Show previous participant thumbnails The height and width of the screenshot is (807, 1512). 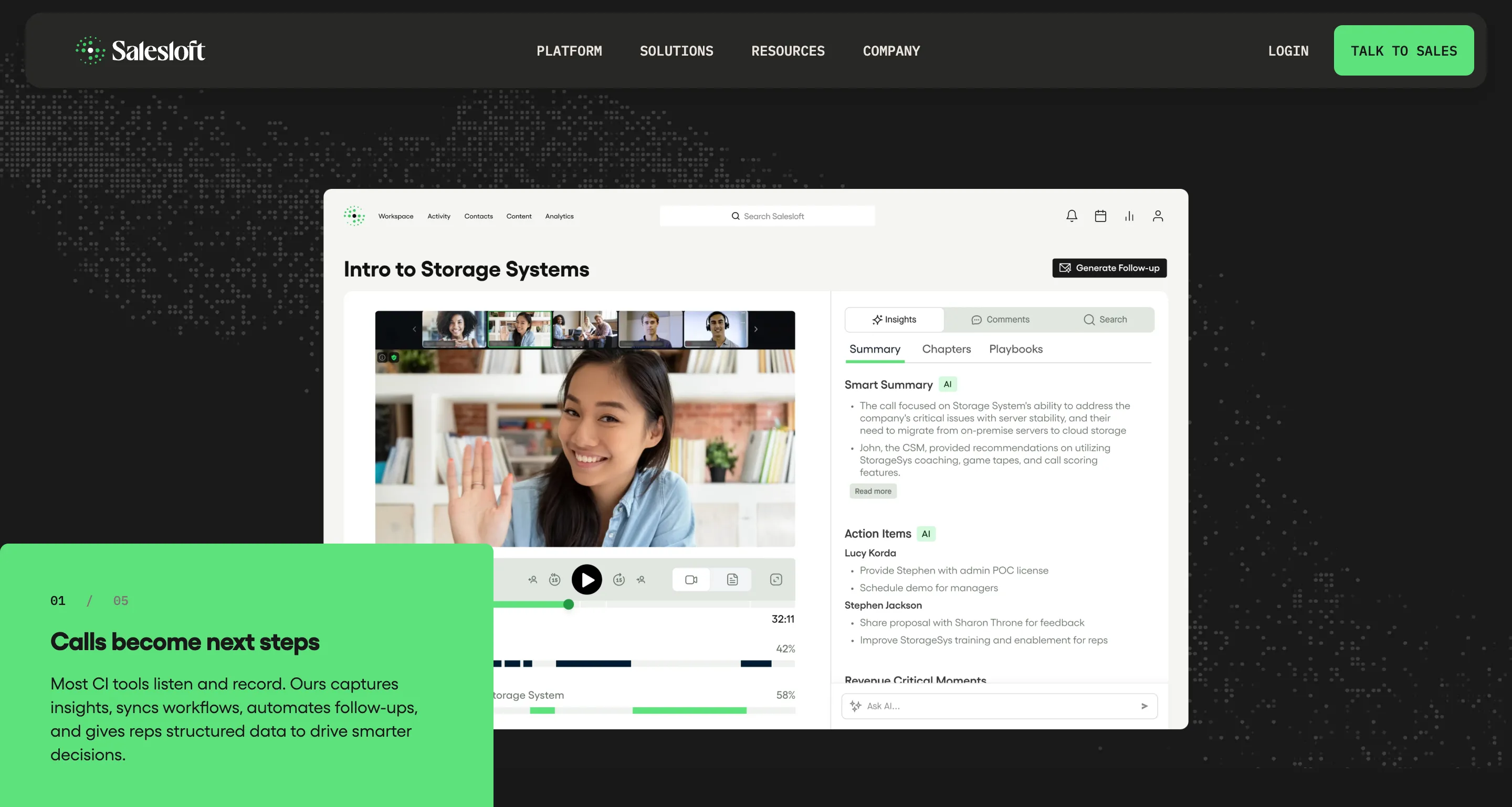[x=414, y=330]
